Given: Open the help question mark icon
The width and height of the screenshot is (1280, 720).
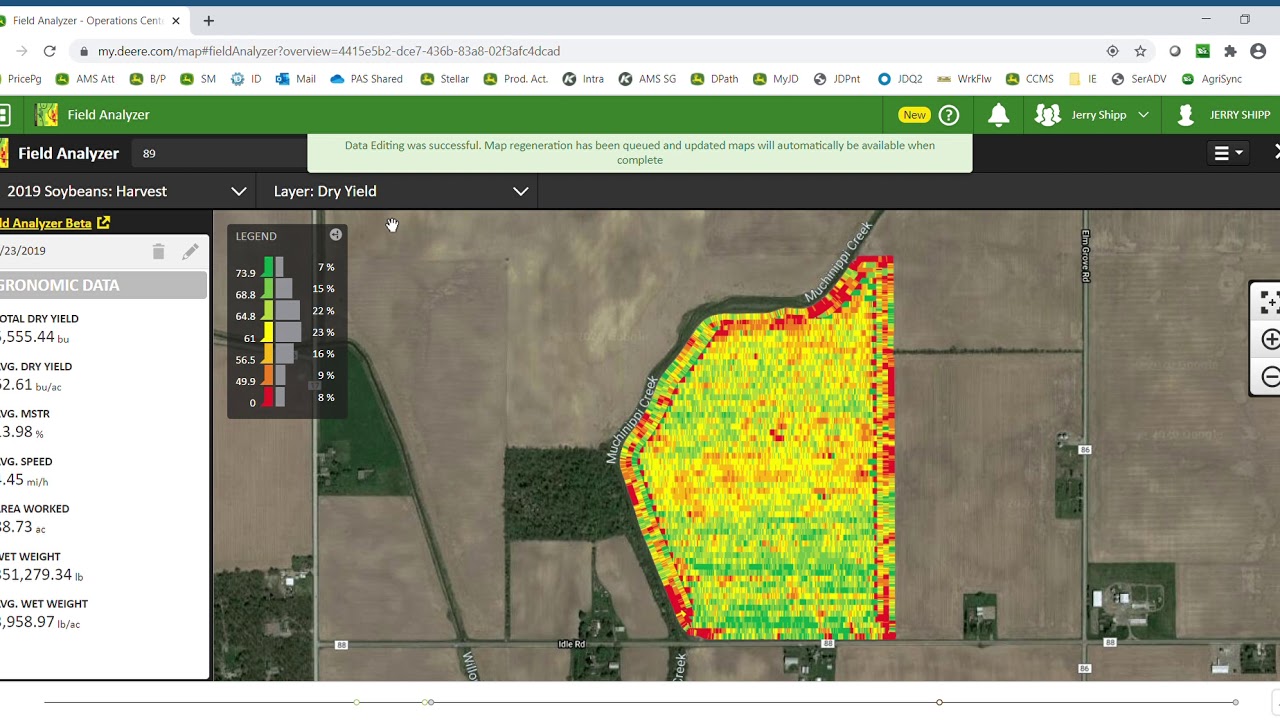Looking at the screenshot, I should [x=949, y=115].
